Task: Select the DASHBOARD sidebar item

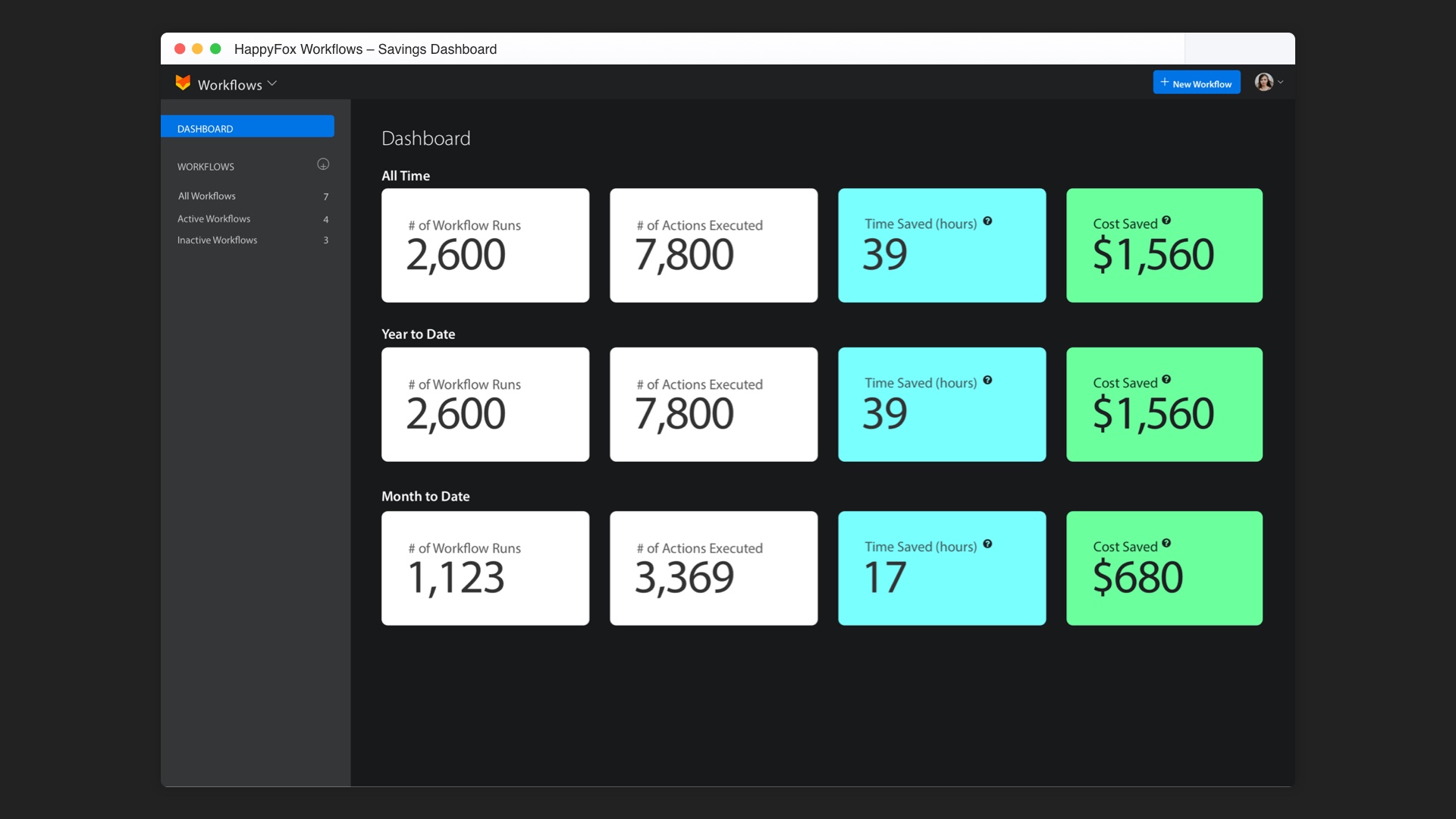Action: click(x=247, y=127)
